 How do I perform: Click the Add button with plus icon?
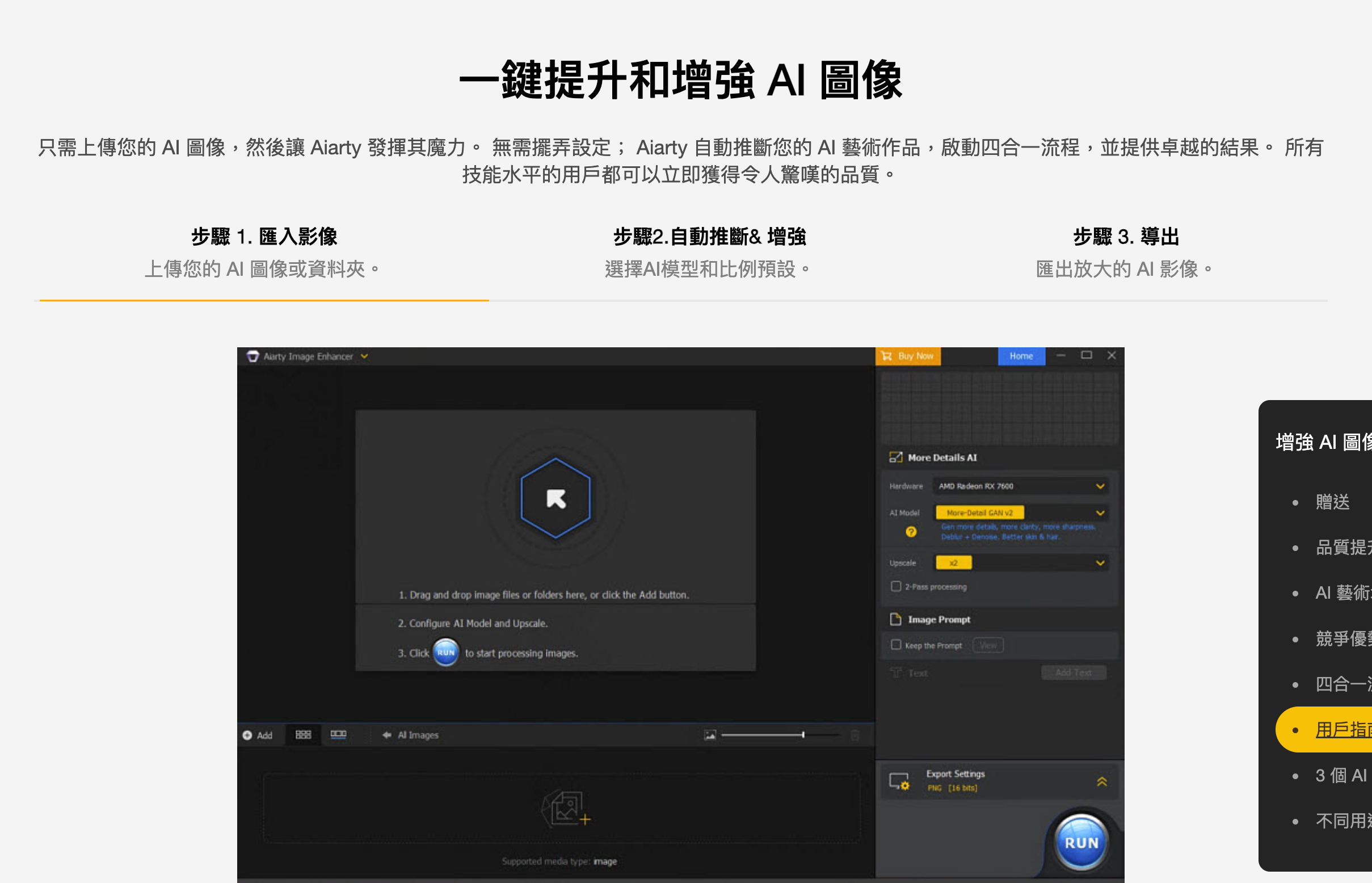(258, 735)
